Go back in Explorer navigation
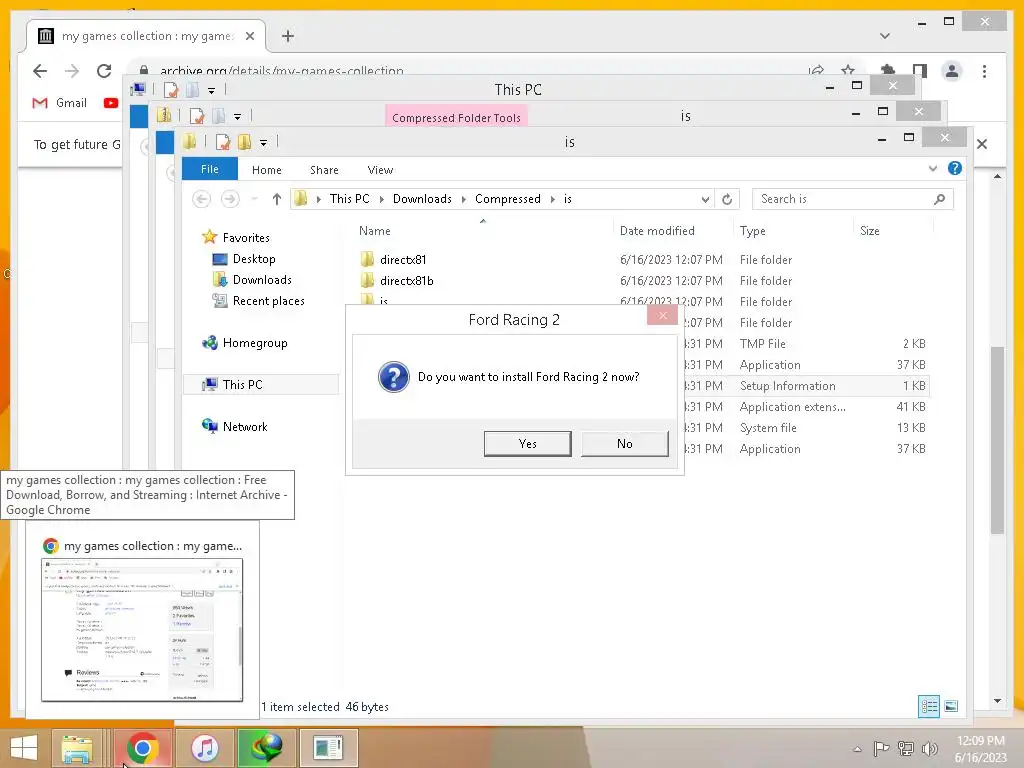 click(202, 199)
